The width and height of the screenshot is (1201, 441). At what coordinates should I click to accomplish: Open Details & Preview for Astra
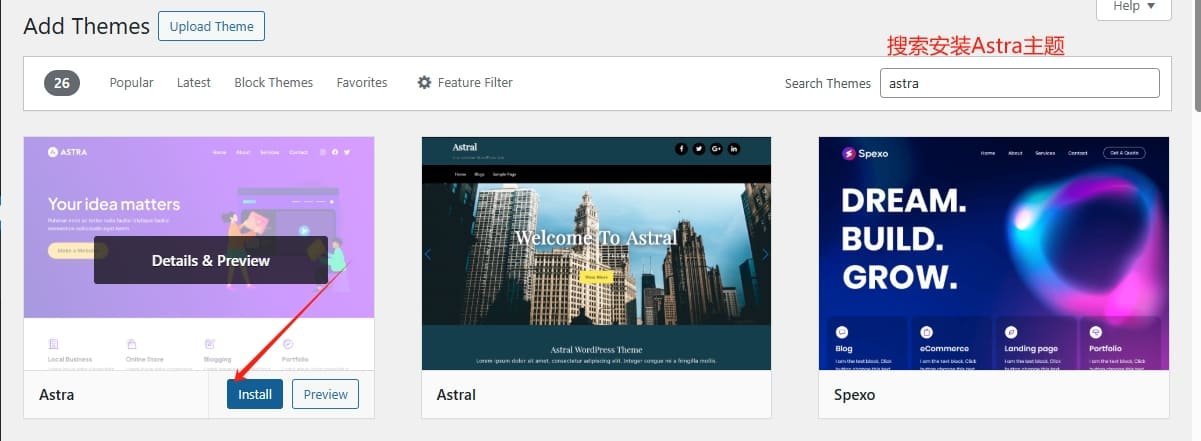(211, 260)
